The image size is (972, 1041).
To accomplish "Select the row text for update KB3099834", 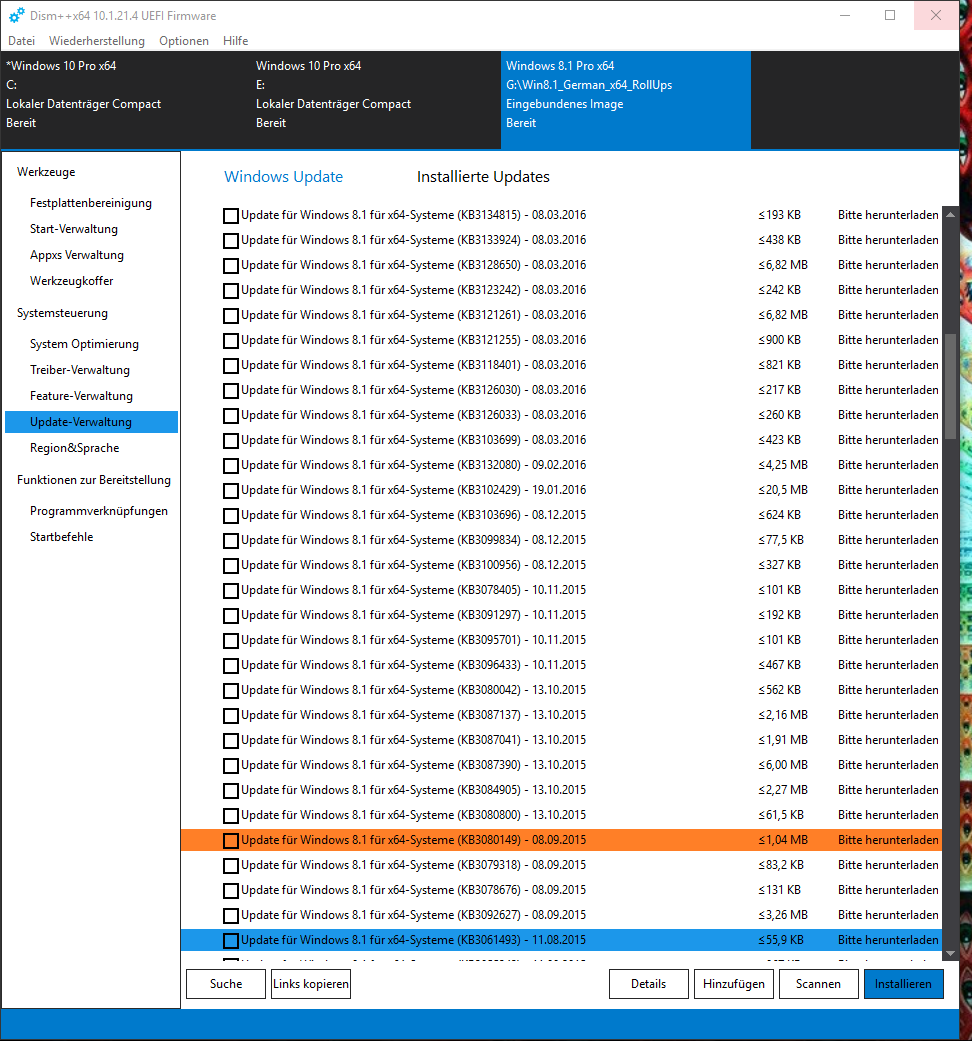I will pyautogui.click(x=414, y=540).
